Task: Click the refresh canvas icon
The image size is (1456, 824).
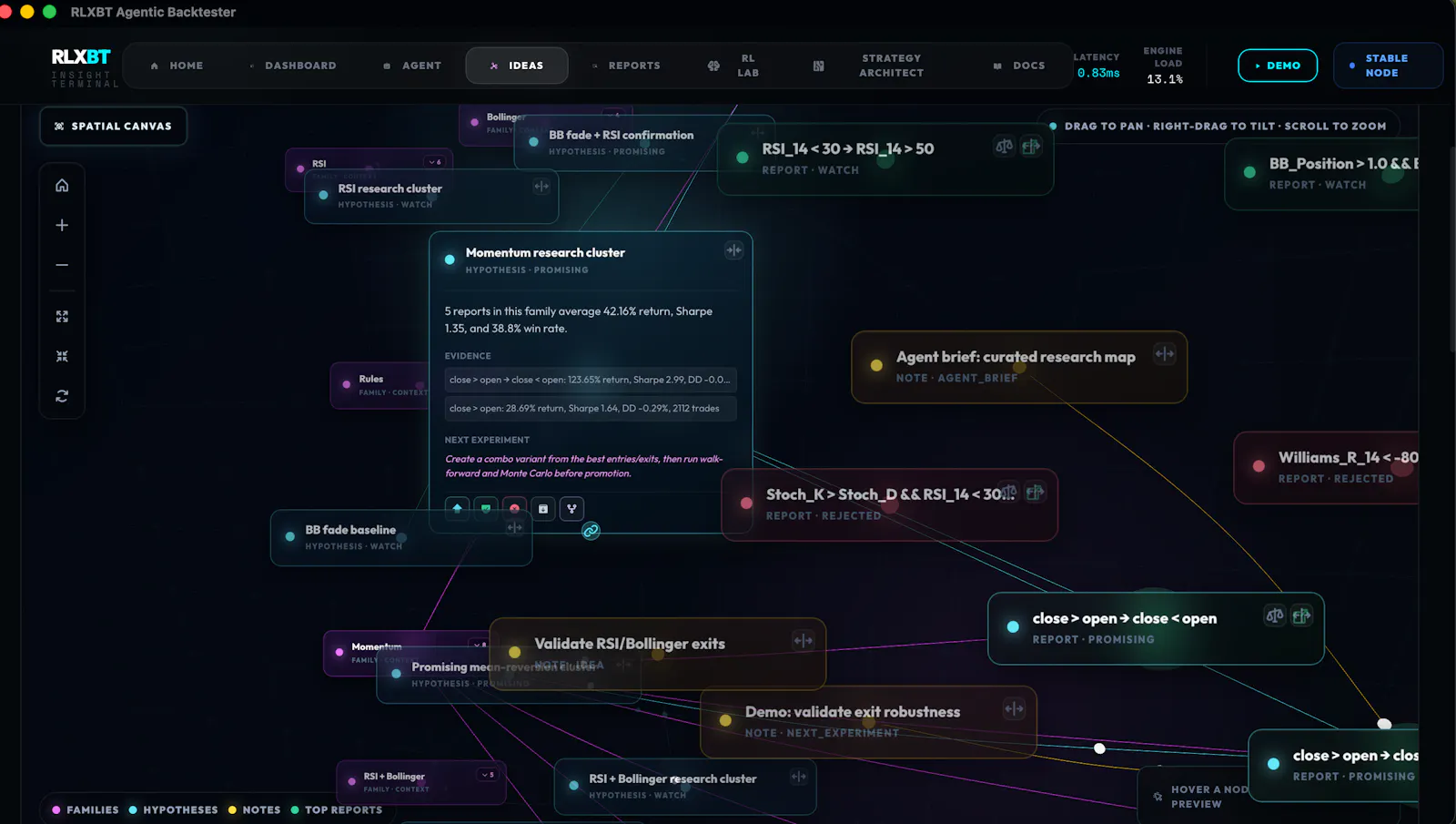Action: coord(62,396)
